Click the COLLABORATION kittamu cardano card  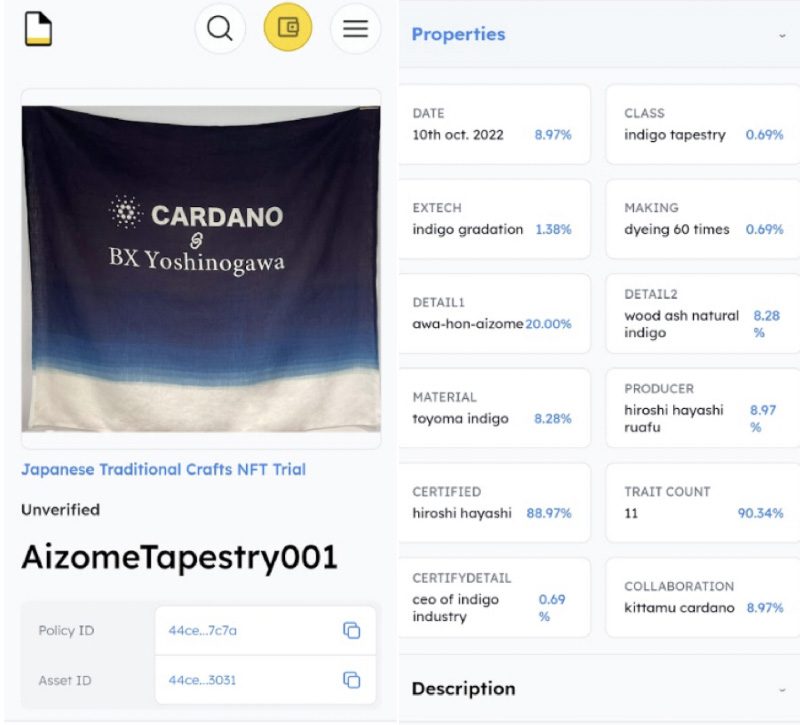point(703,597)
